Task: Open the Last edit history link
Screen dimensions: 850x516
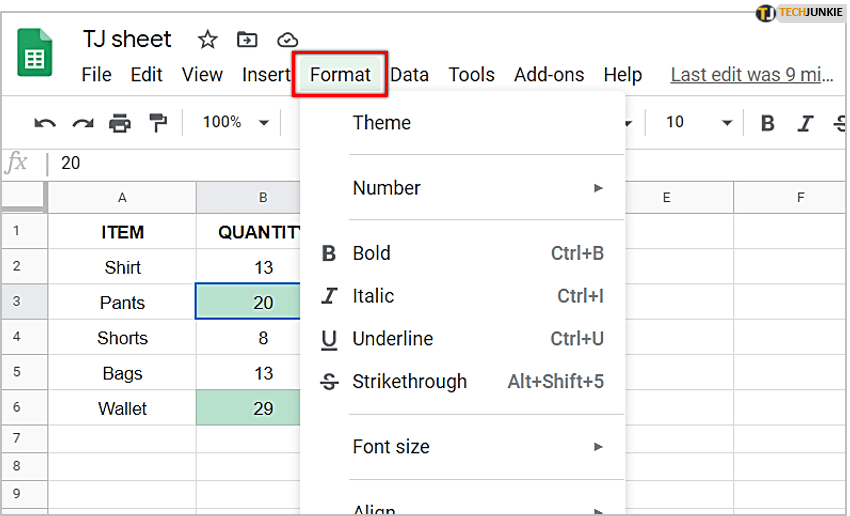Action: 750,75
